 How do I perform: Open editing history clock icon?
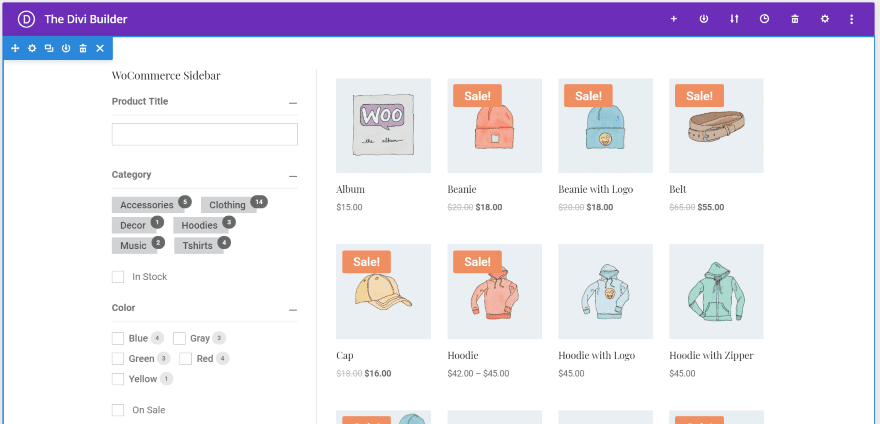coord(764,19)
